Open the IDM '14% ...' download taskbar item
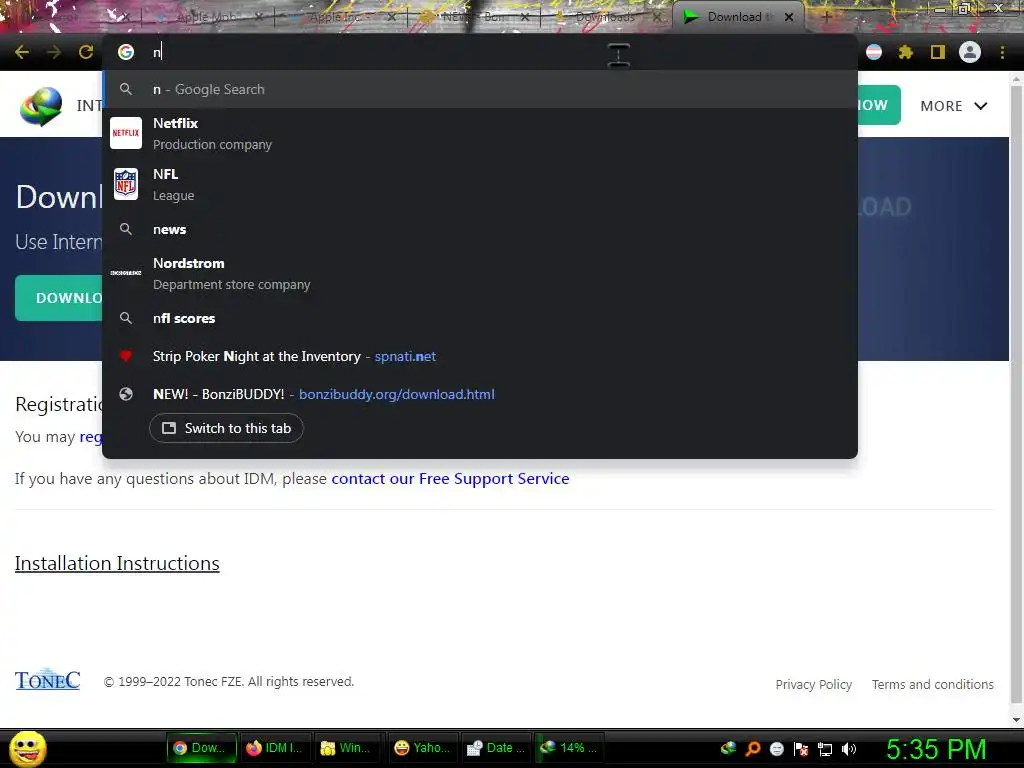This screenshot has height=768, width=1024. click(569, 748)
